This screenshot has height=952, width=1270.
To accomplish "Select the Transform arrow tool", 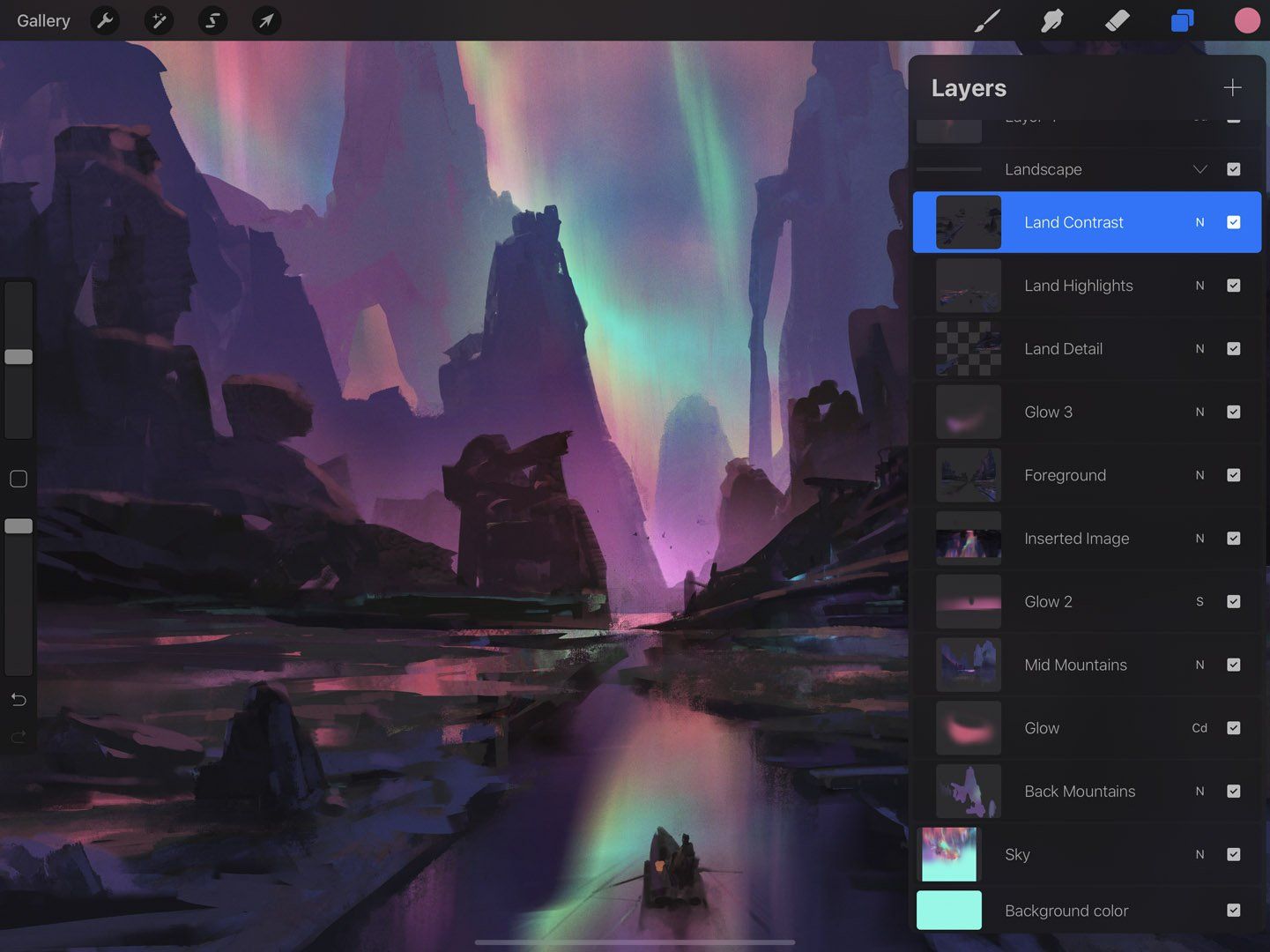I will (265, 20).
